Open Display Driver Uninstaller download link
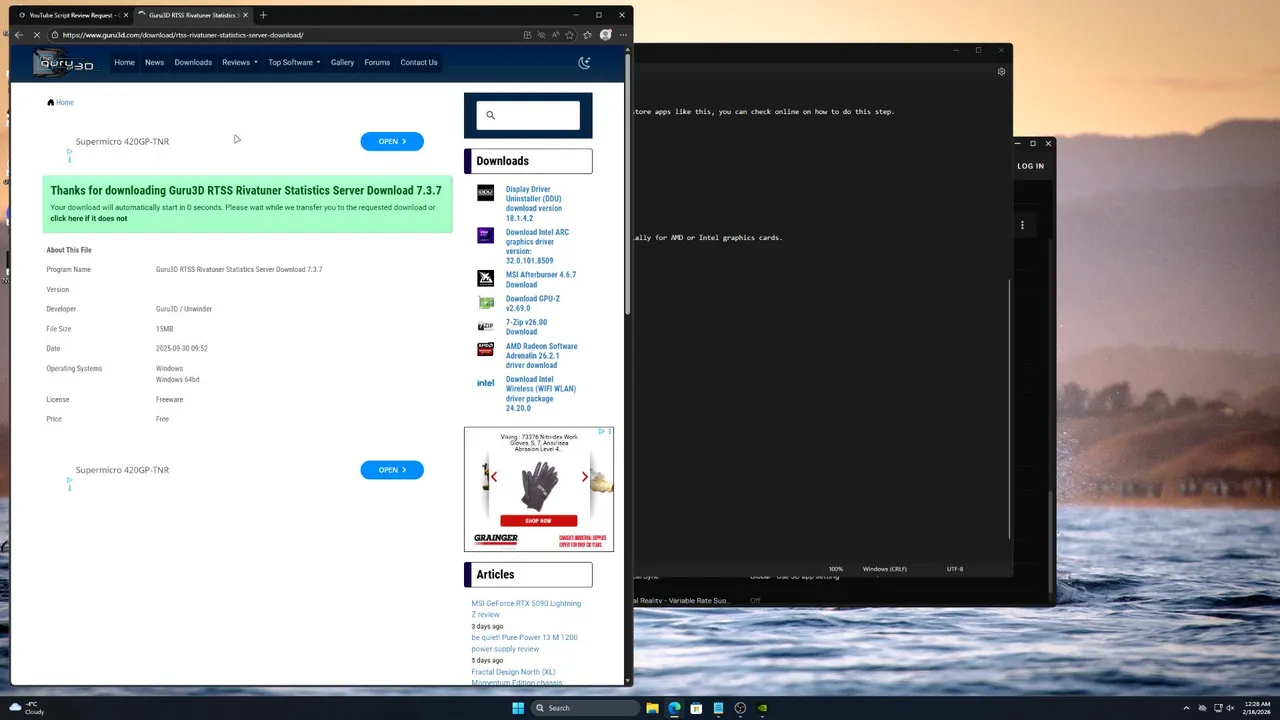 click(x=534, y=203)
